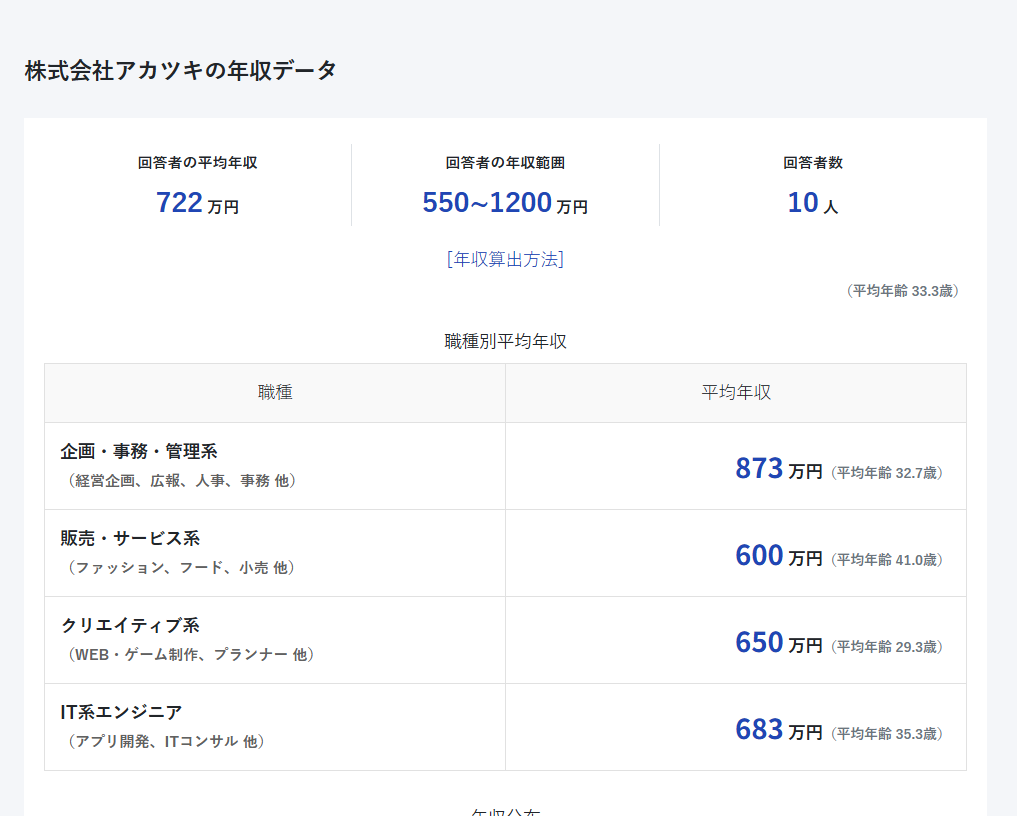Click the heading 株式会社アカツキの年収データ
Screen dimensions: 1017x816
point(180,71)
